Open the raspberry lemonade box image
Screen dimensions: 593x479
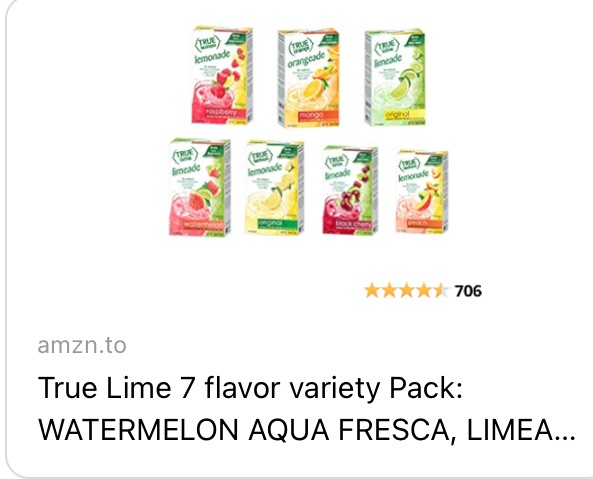tap(222, 75)
